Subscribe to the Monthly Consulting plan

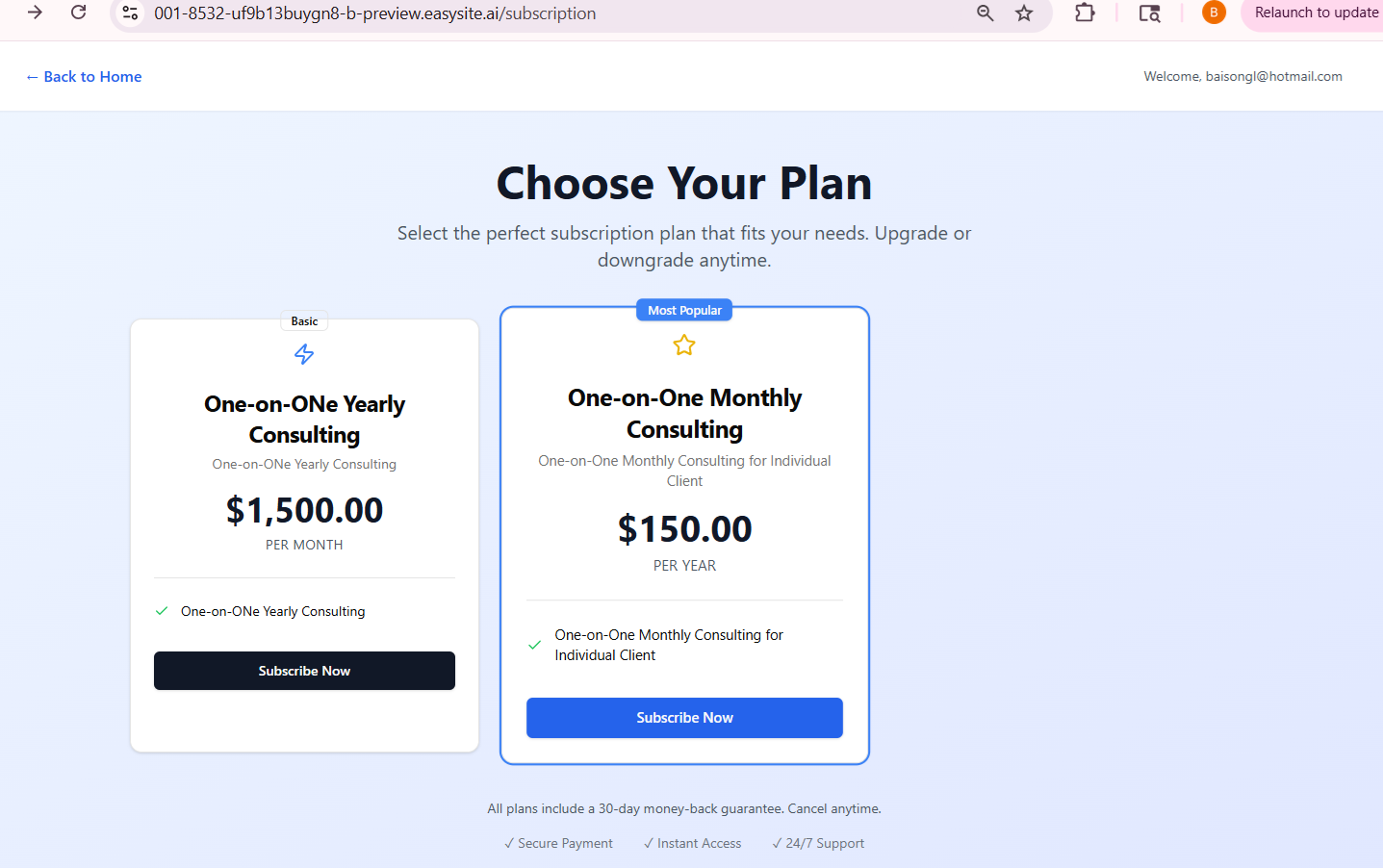click(684, 718)
